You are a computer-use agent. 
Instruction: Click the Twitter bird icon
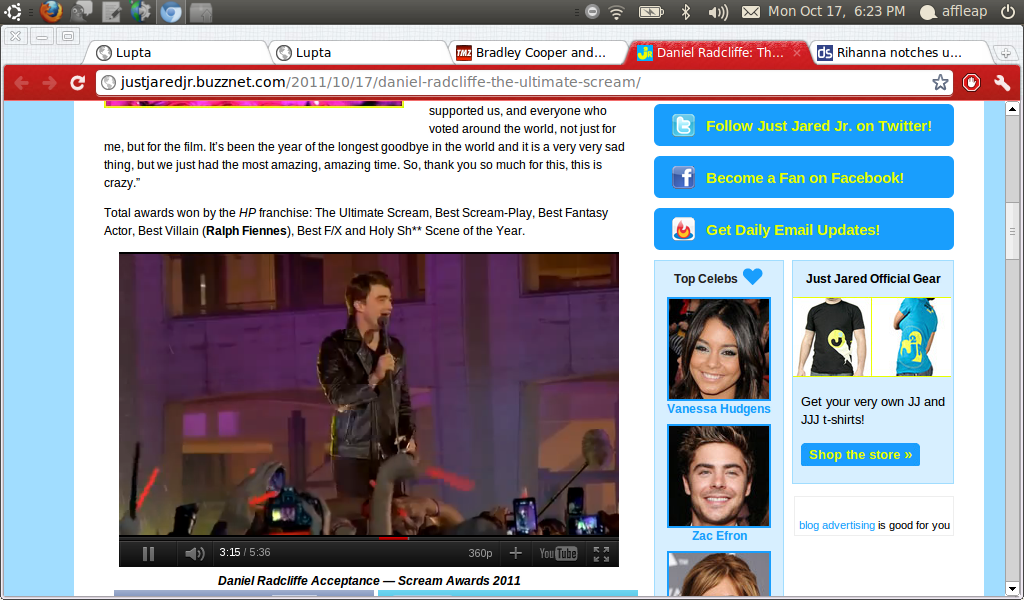[683, 125]
